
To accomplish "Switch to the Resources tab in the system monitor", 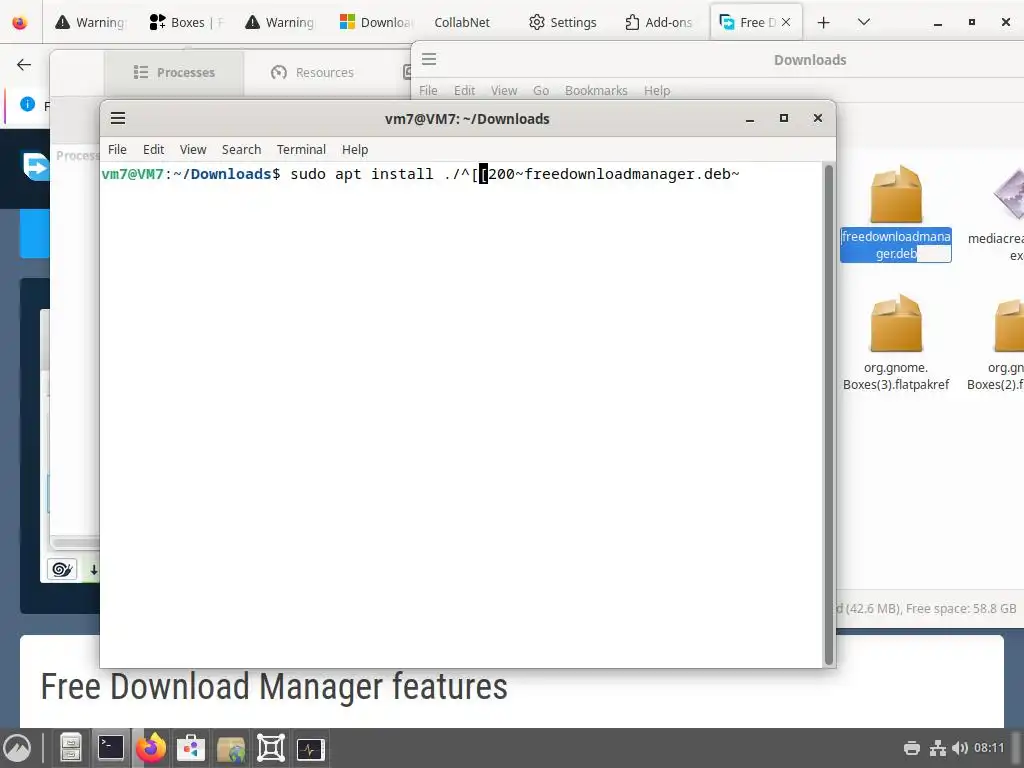I will (x=312, y=72).
